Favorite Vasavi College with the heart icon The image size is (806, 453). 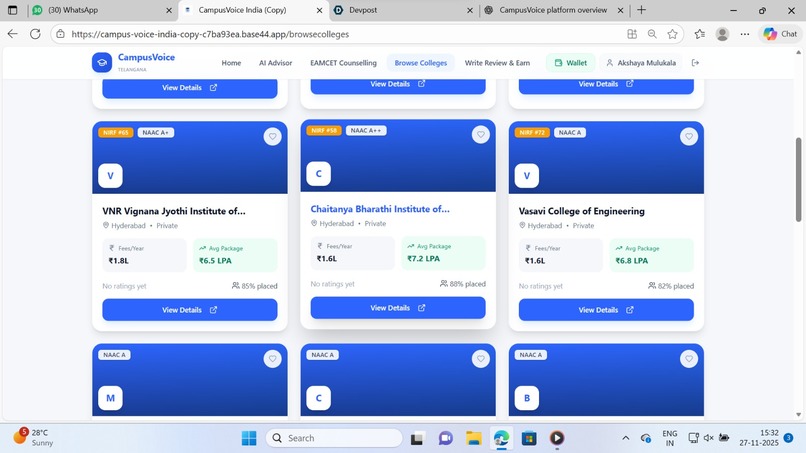tap(689, 137)
